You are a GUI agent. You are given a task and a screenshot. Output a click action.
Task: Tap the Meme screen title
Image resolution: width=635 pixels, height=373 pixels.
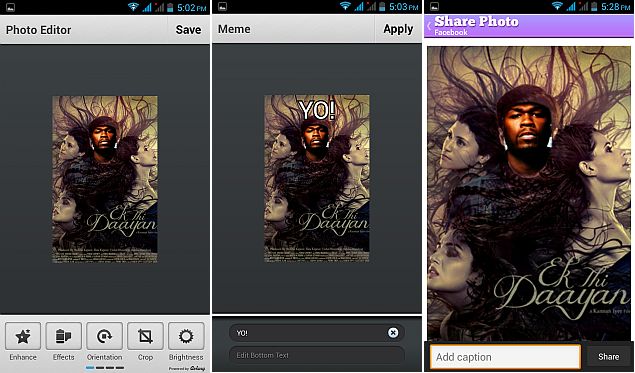pos(234,29)
